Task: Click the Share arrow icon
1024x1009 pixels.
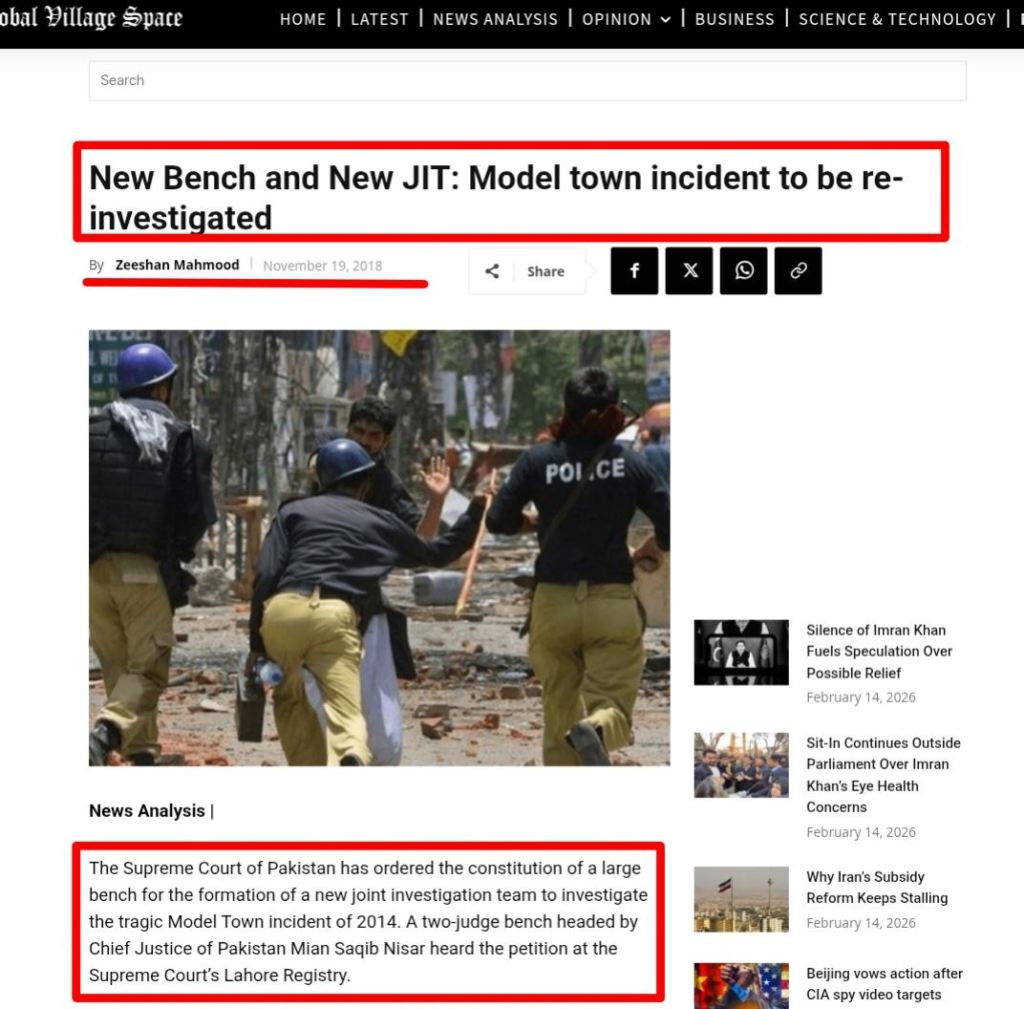Action: coord(492,271)
